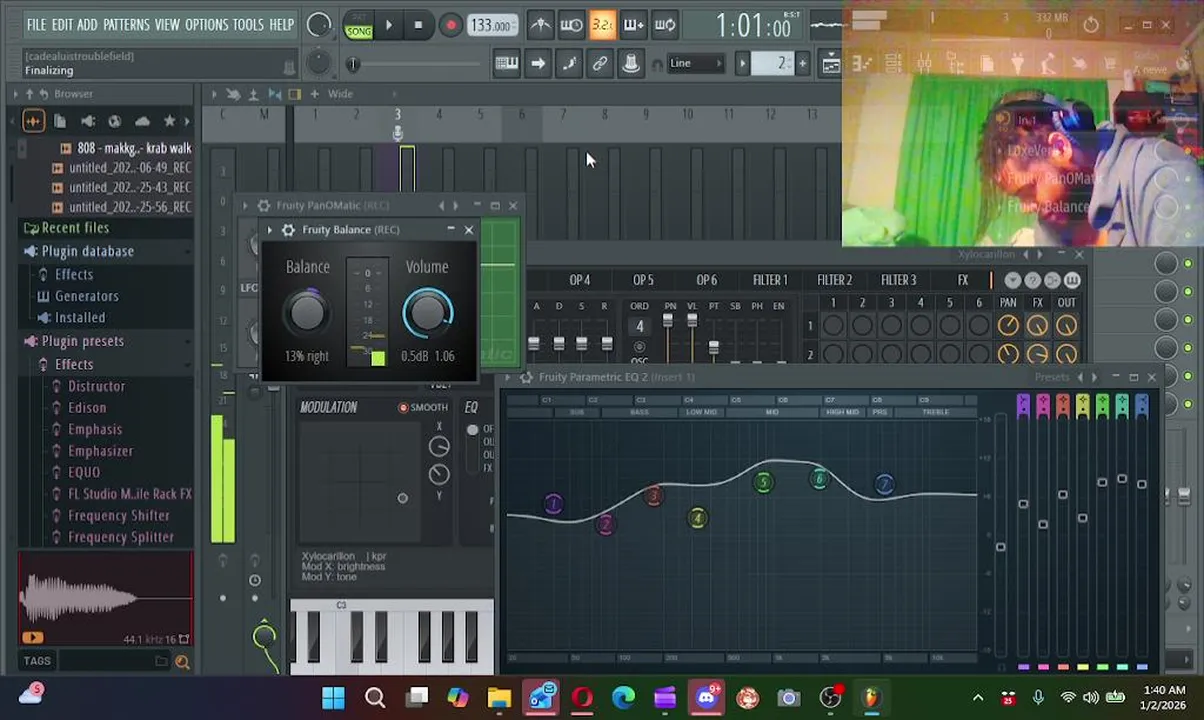Open Fruity Balance plugin menu arrow
The image size is (1204, 720).
[x=270, y=230]
